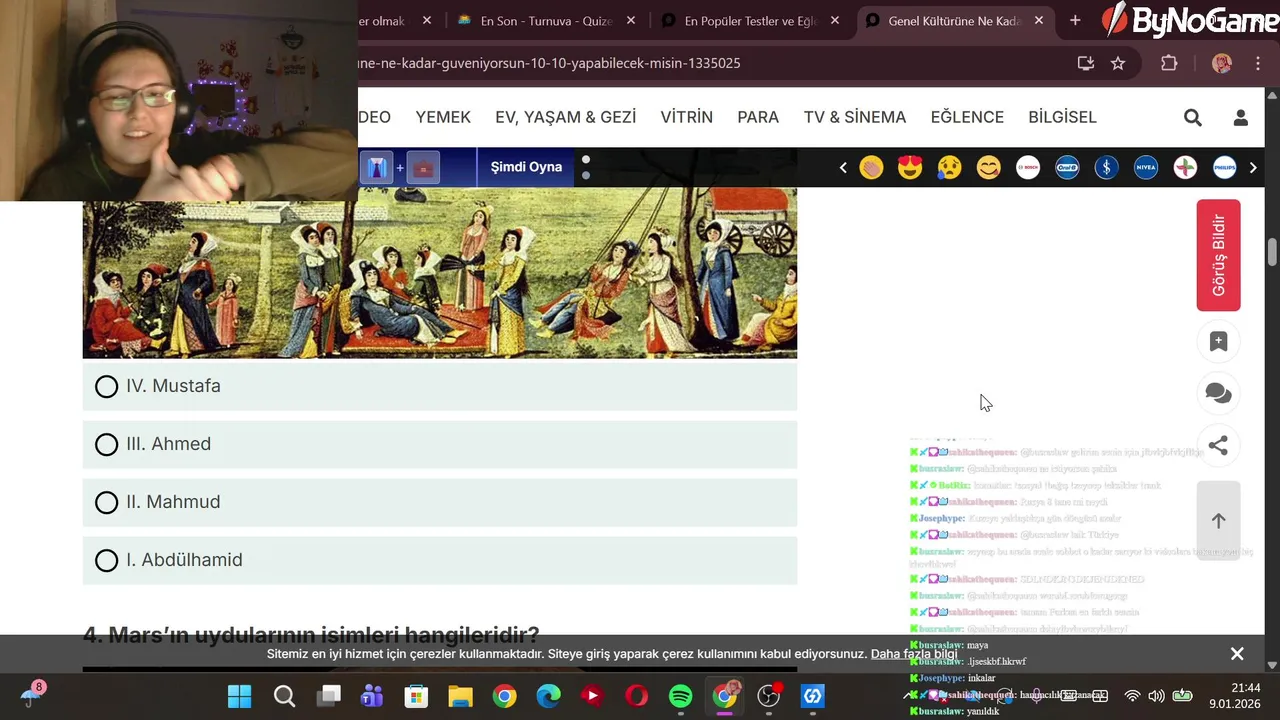
Task: Close the En Son - Turnuva tab
Action: (x=631, y=21)
